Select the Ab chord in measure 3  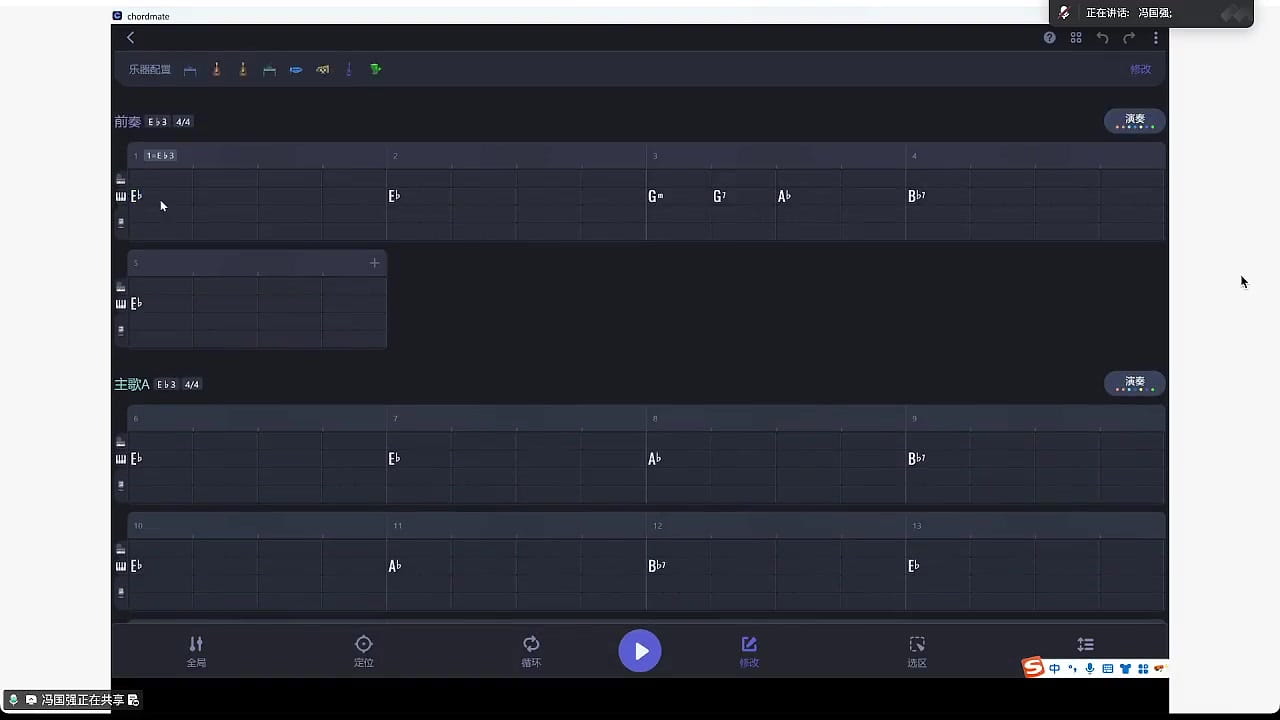pyautogui.click(x=785, y=196)
